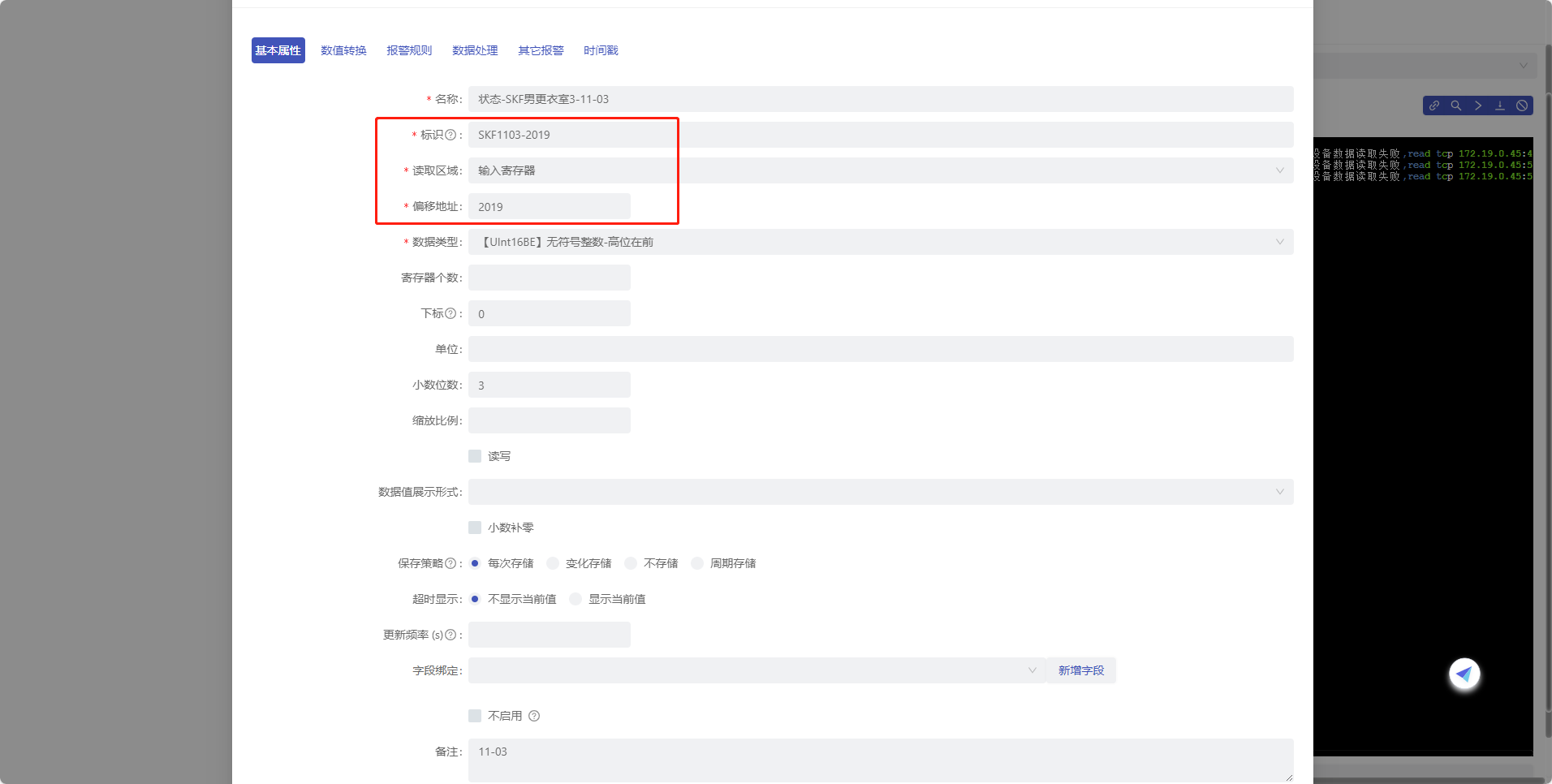This screenshot has width=1552, height=784.
Task: Check the 不启用 checkbox
Action: (475, 716)
